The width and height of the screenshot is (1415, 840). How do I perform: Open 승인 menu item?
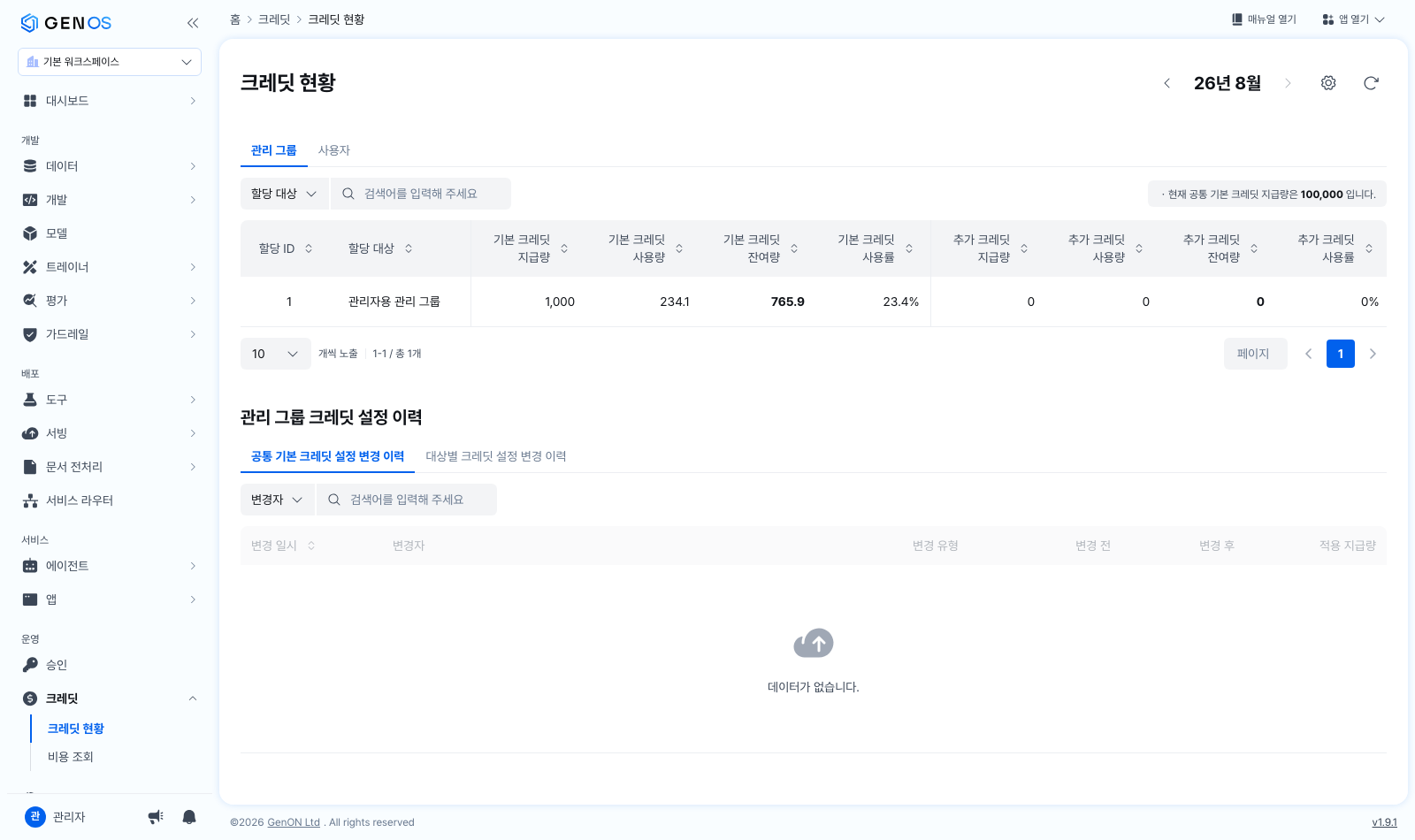110,665
